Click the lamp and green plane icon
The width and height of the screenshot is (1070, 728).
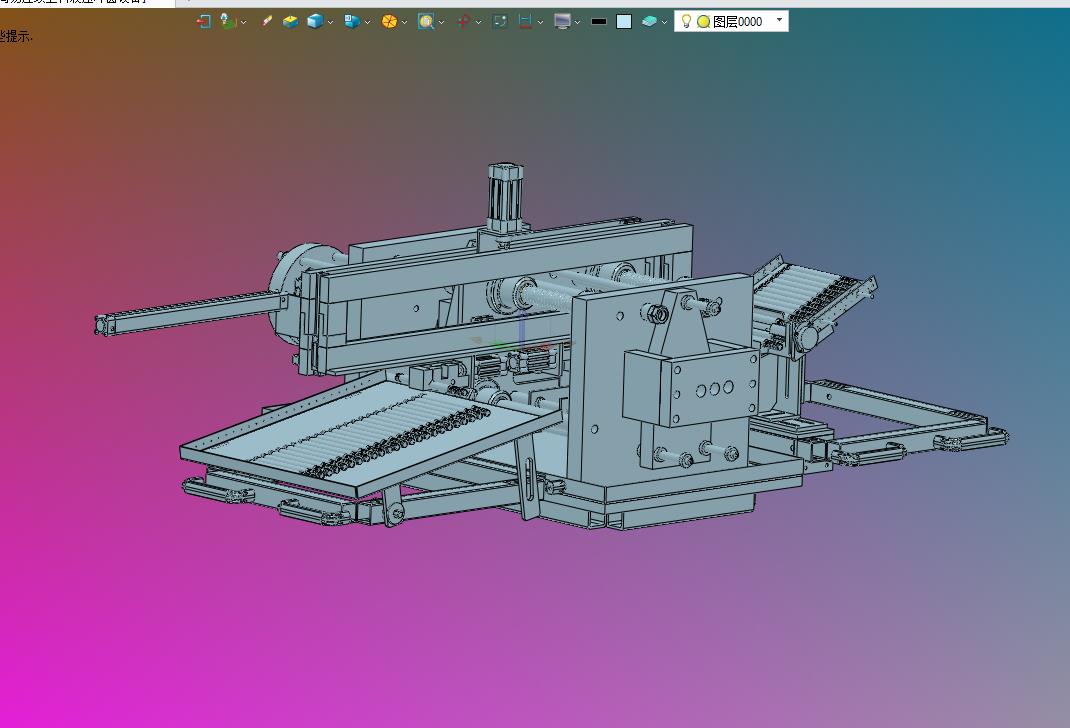pyautogui.click(x=228, y=22)
